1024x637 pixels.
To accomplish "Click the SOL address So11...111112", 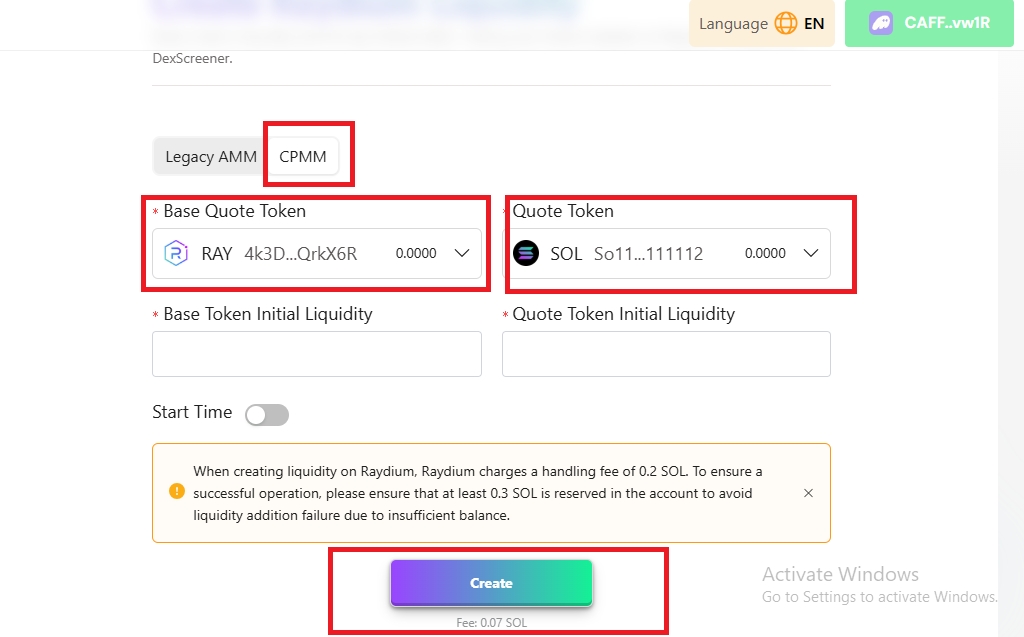I will point(648,254).
